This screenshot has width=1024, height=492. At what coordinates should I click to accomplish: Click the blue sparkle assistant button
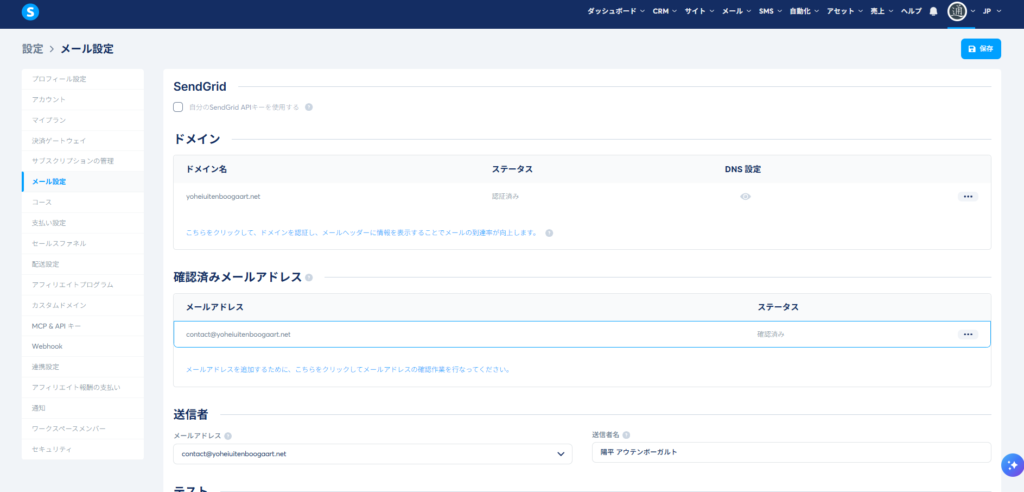click(x=1011, y=464)
